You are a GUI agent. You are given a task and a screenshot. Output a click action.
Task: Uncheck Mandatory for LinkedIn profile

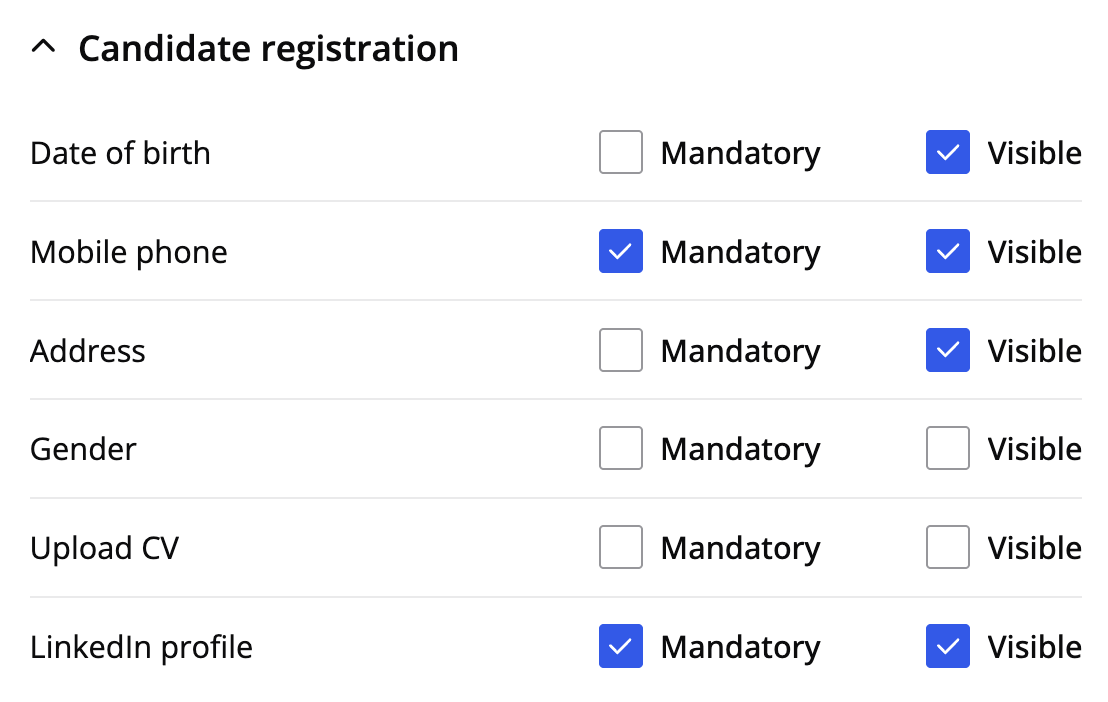(621, 647)
